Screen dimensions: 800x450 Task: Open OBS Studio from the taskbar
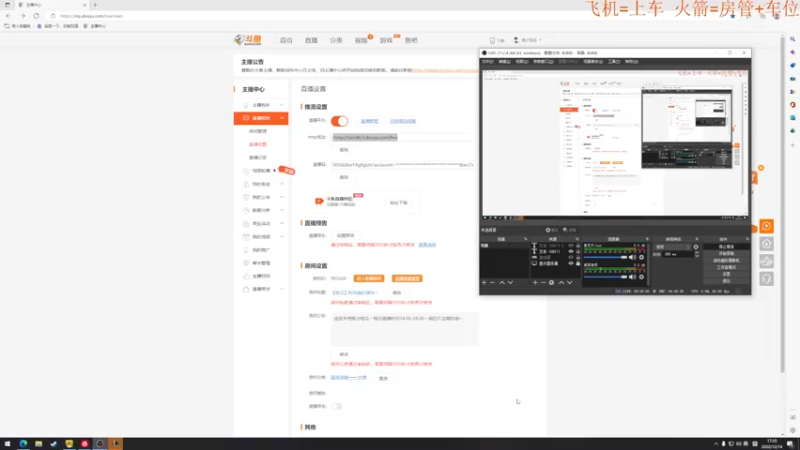[x=100, y=444]
